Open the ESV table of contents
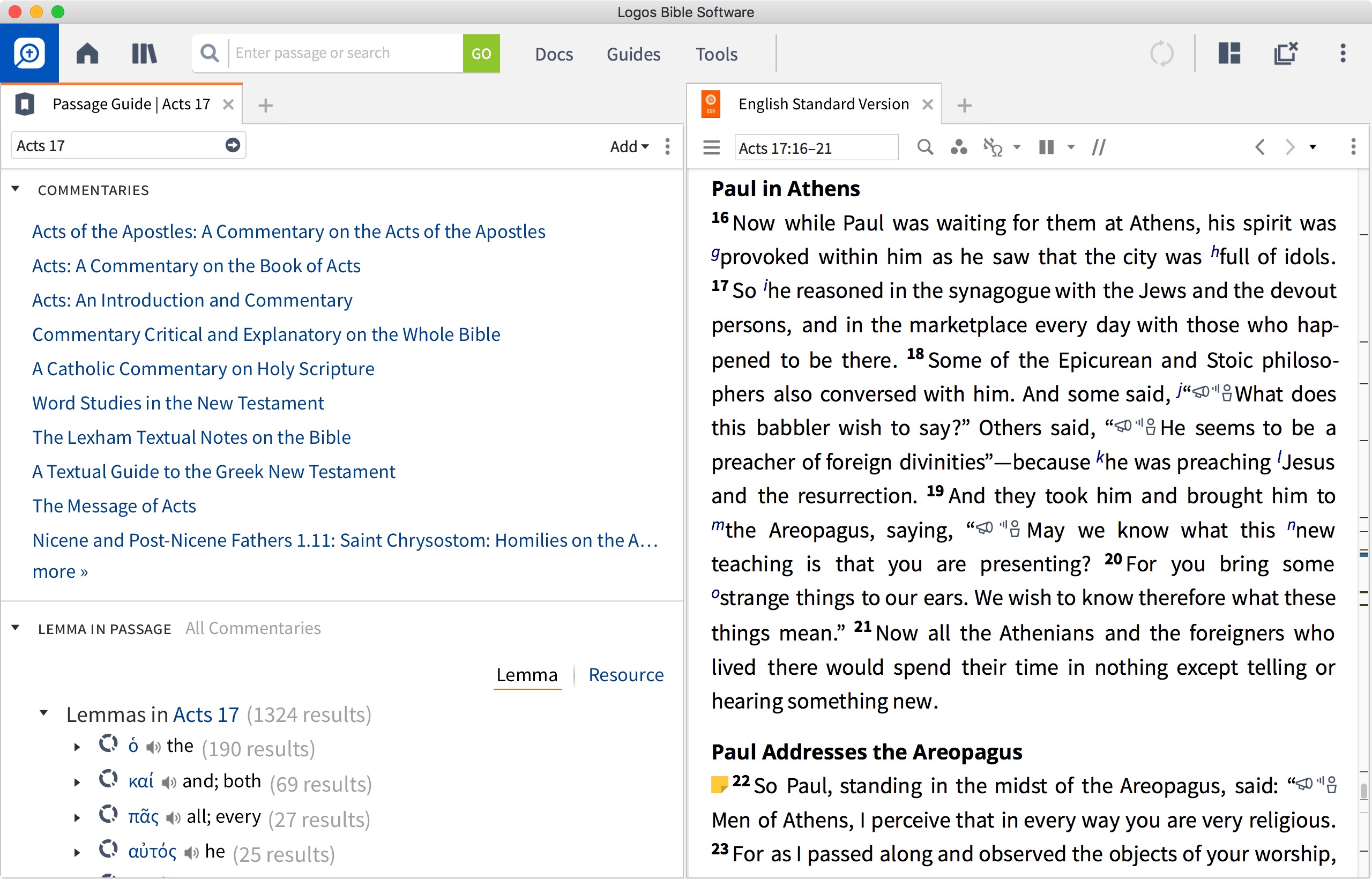Screen dimensions: 1372x879 coord(711,147)
